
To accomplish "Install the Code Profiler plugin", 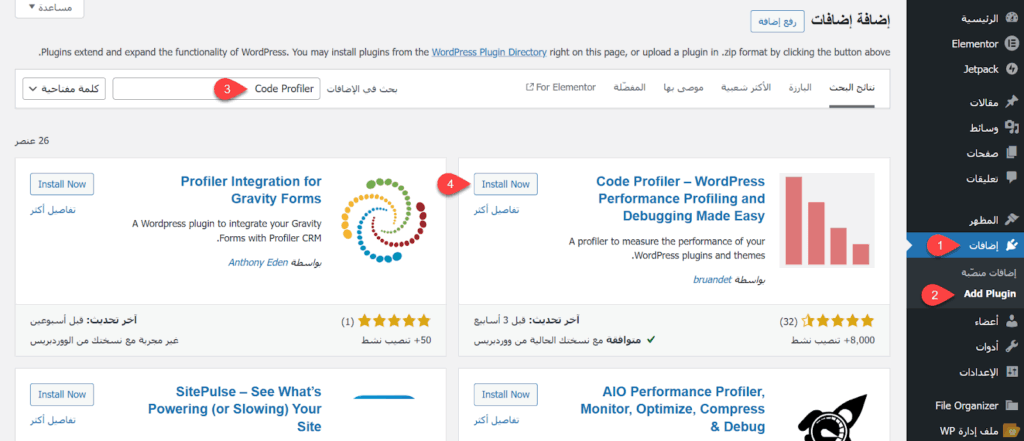I will click(x=505, y=184).
